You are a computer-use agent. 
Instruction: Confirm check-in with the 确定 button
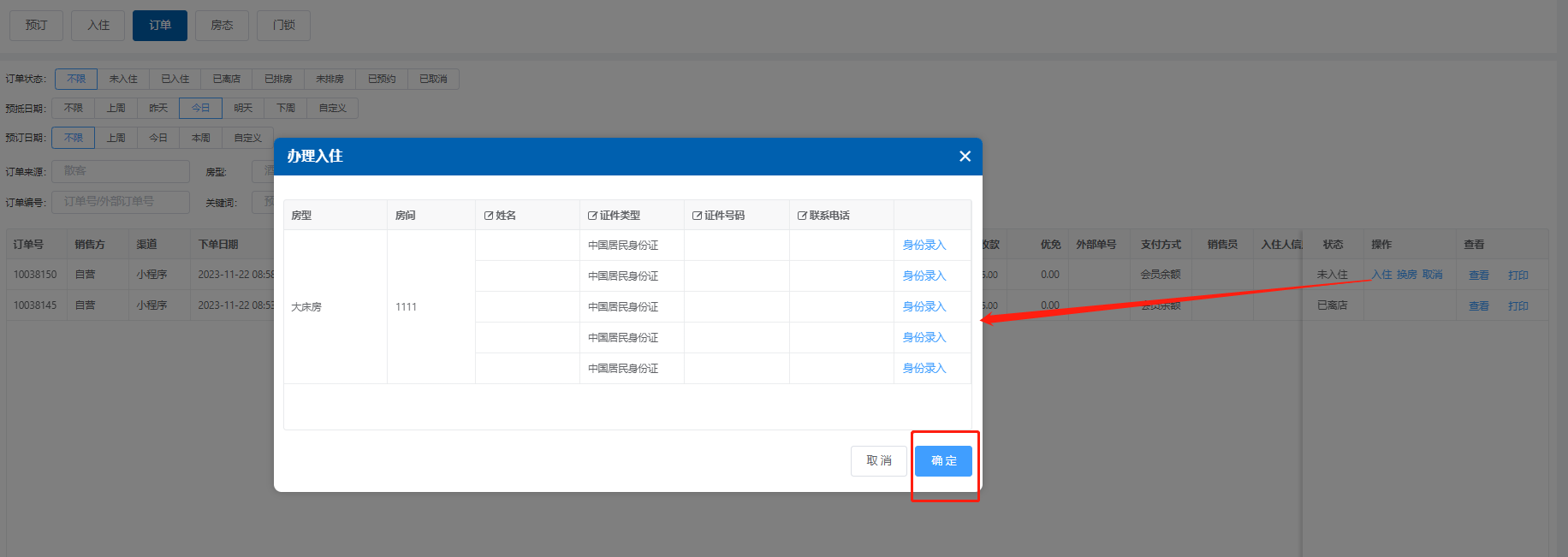coord(943,461)
